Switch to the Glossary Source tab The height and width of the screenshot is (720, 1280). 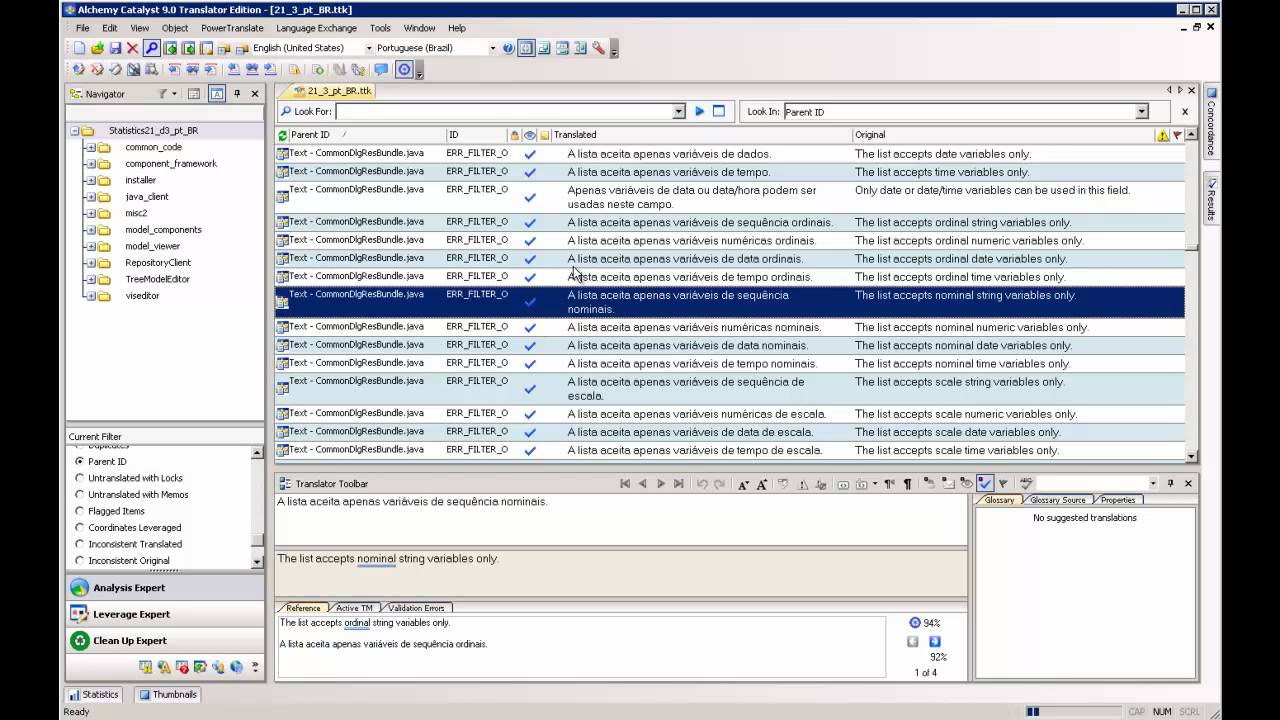1057,500
